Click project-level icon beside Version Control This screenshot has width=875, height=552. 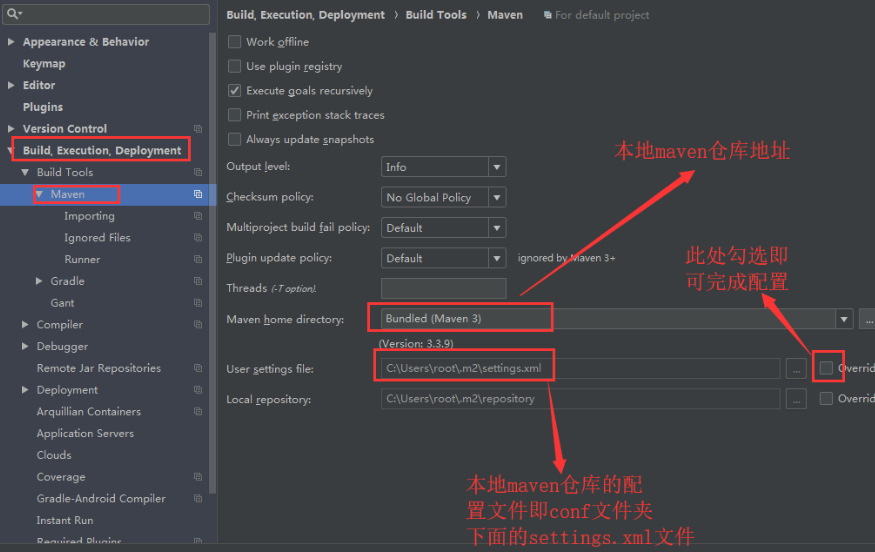(198, 129)
